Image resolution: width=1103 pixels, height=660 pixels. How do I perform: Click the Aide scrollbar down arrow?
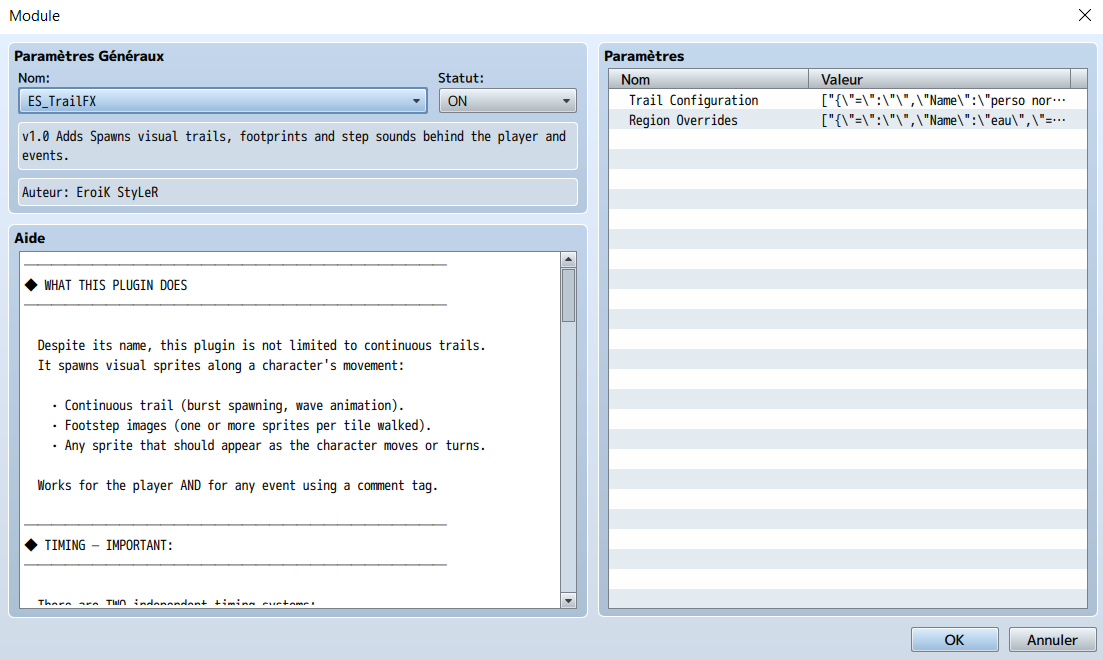[568, 600]
